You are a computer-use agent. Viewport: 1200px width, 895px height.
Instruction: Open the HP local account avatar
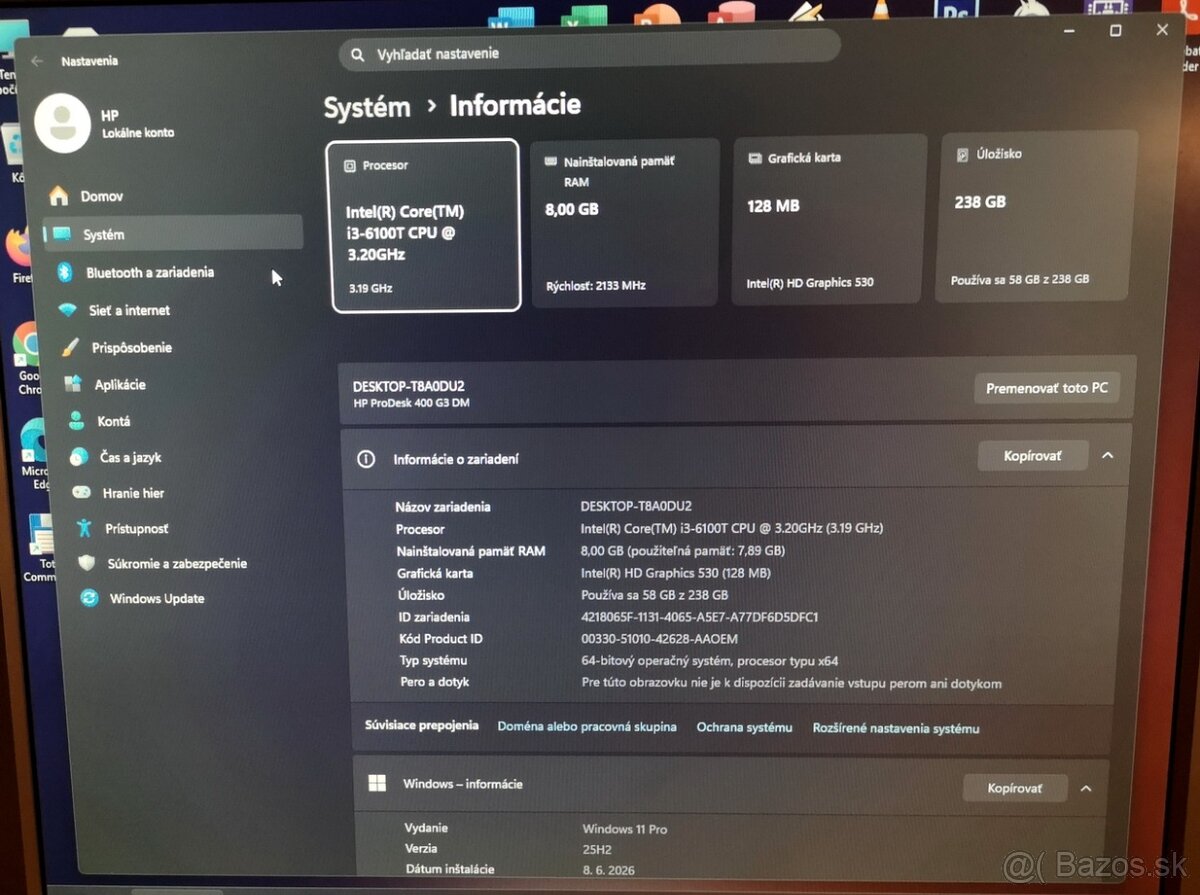tap(62, 124)
